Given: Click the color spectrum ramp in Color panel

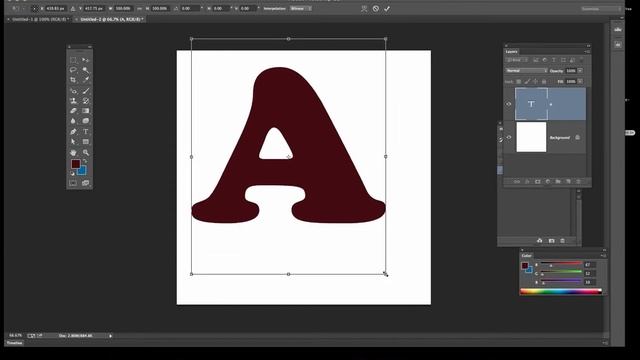Looking at the screenshot, I should click(x=561, y=291).
